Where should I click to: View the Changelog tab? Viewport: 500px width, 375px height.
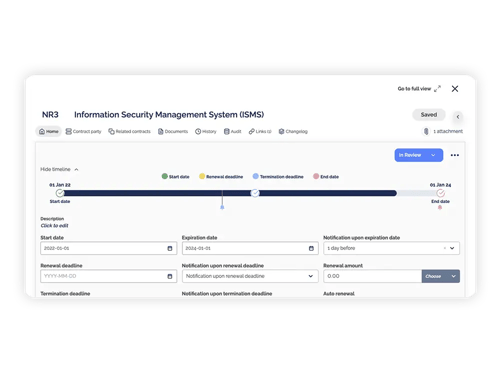(x=293, y=131)
